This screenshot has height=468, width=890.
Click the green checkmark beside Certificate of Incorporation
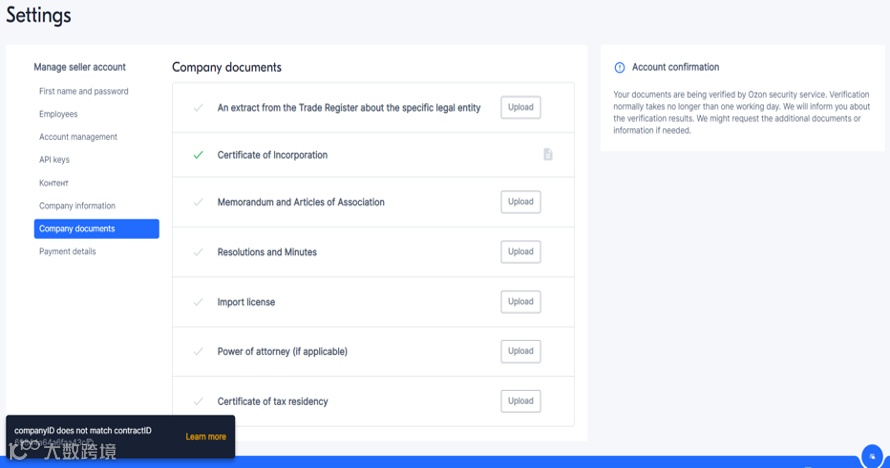[198, 155]
